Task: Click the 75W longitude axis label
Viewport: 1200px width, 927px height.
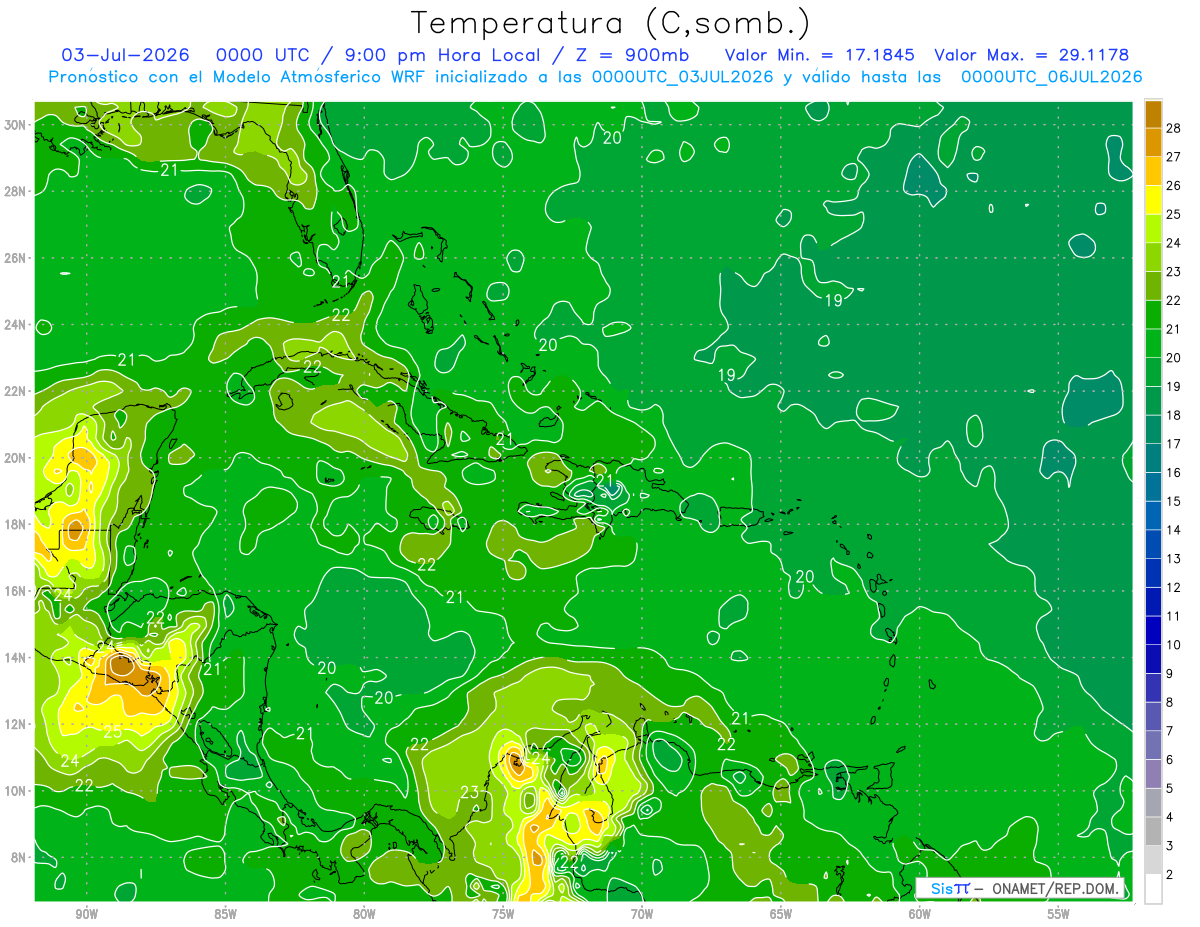Action: coord(503,914)
